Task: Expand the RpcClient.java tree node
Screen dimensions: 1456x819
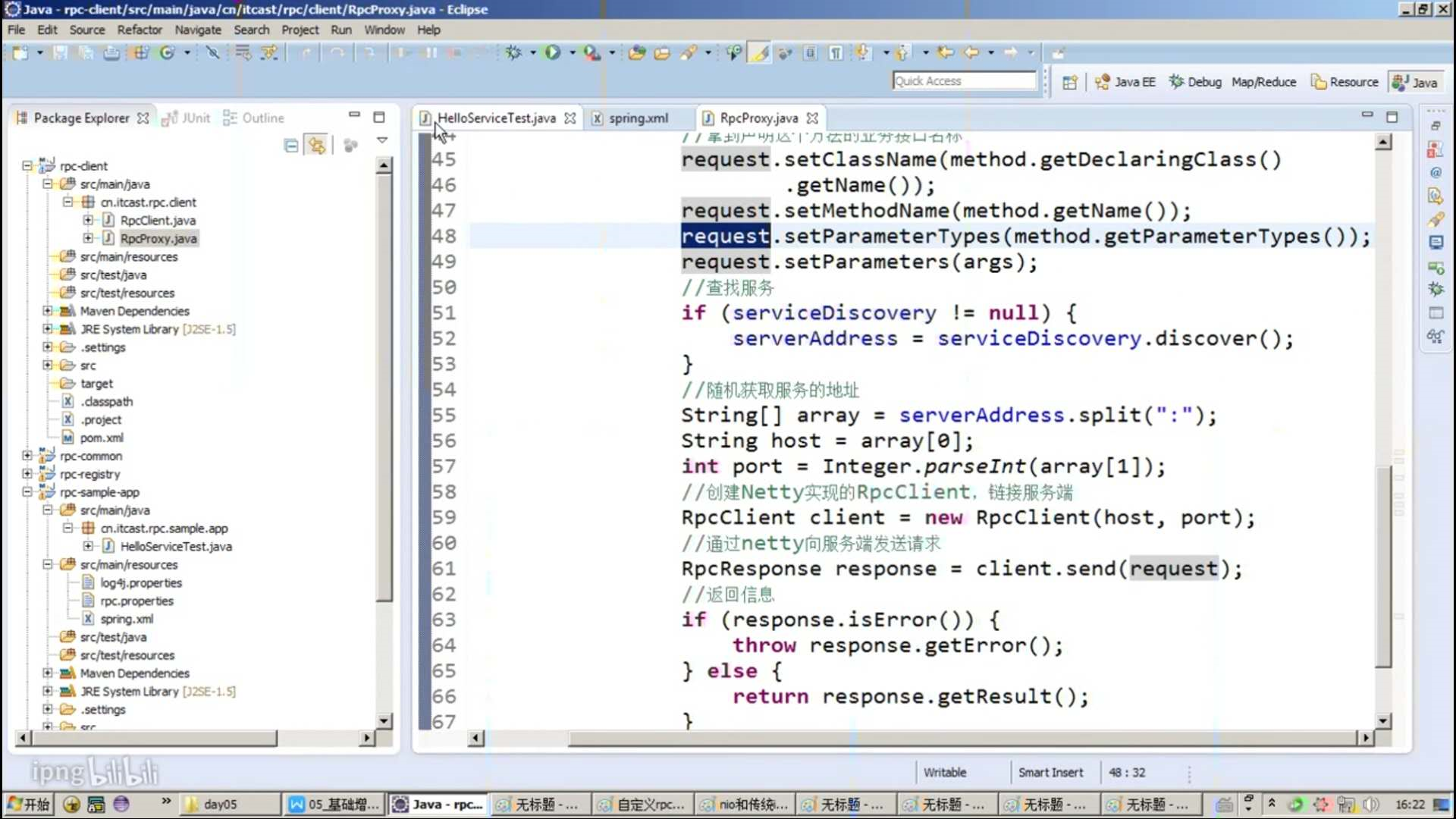Action: (88, 220)
